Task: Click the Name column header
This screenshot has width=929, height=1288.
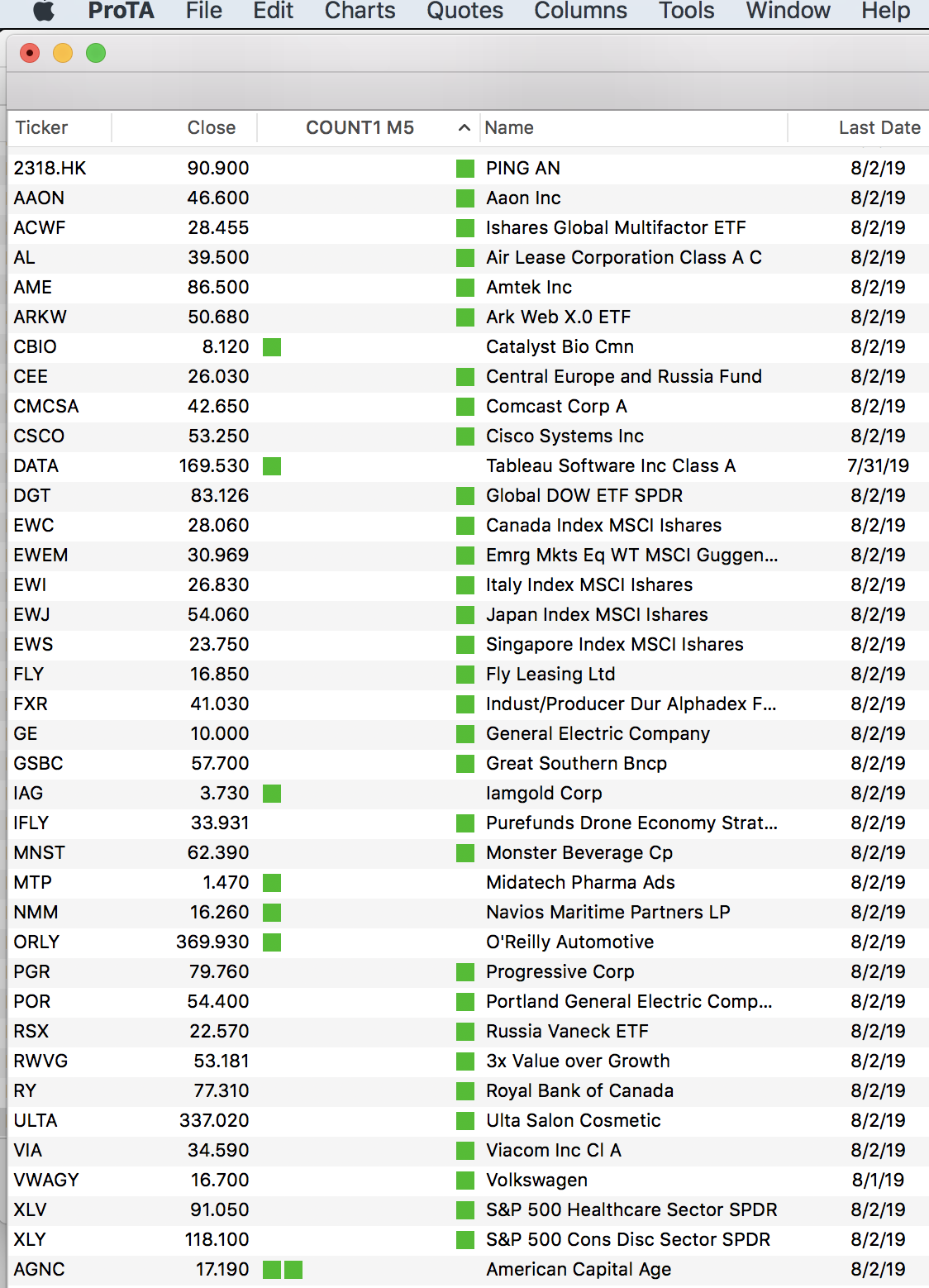Action: click(x=509, y=128)
